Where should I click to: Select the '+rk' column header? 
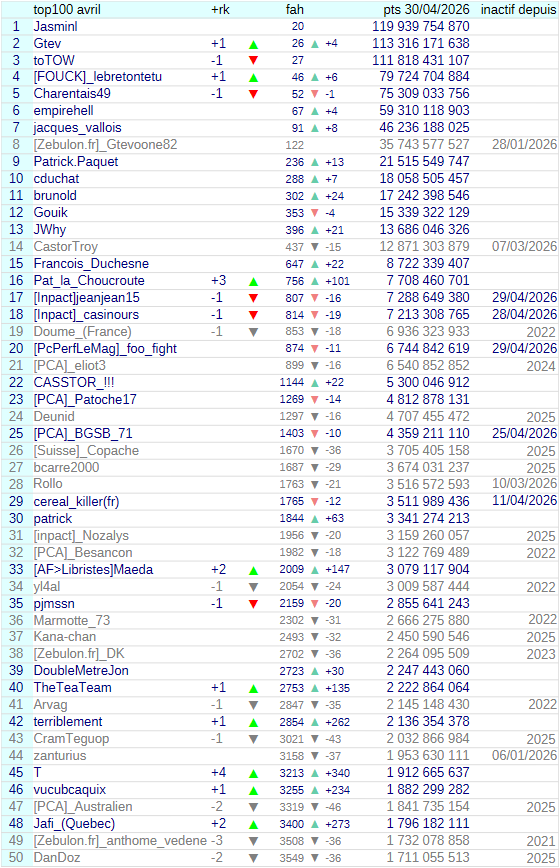pos(220,9)
